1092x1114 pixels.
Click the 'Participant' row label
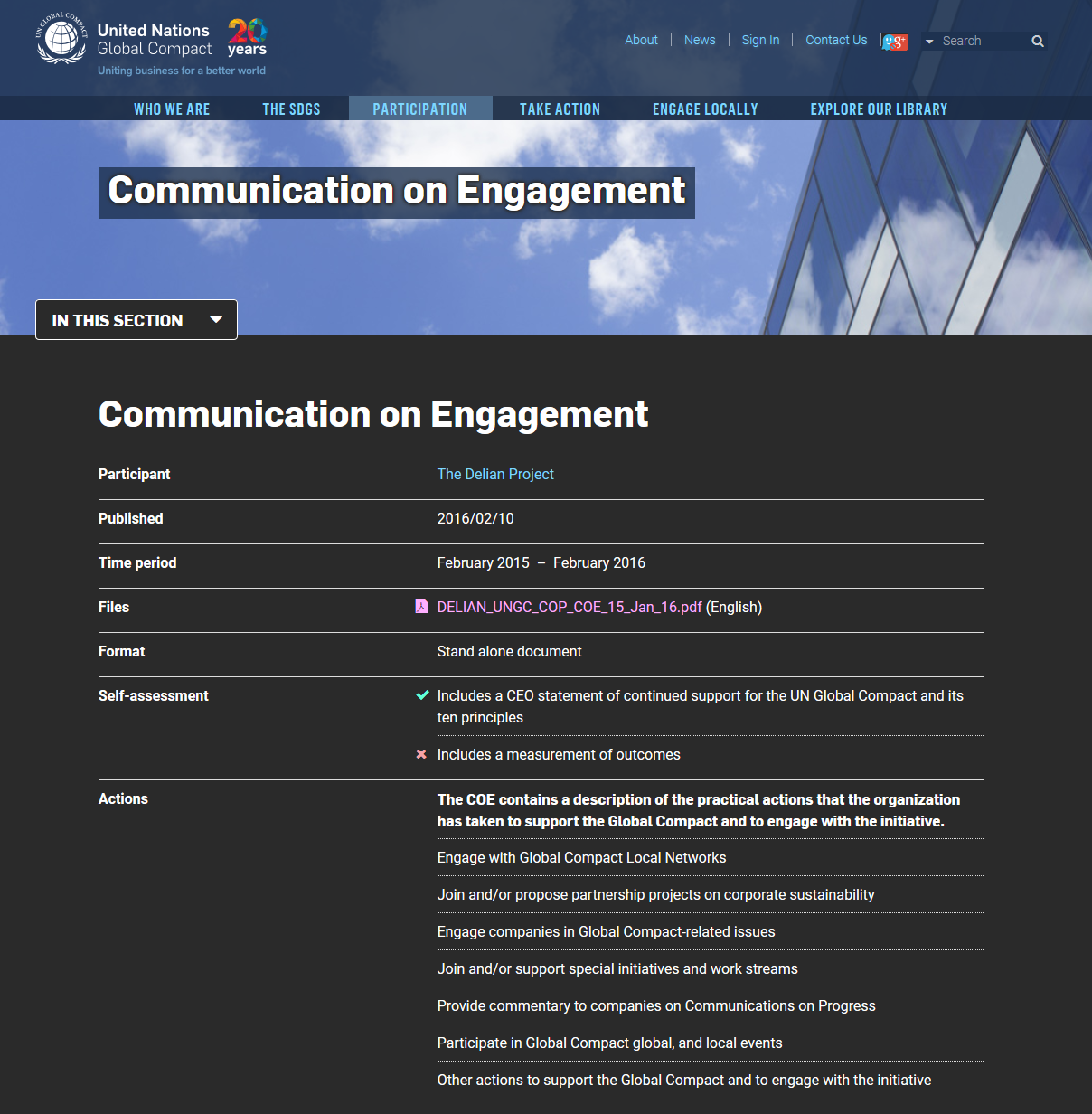pos(135,474)
